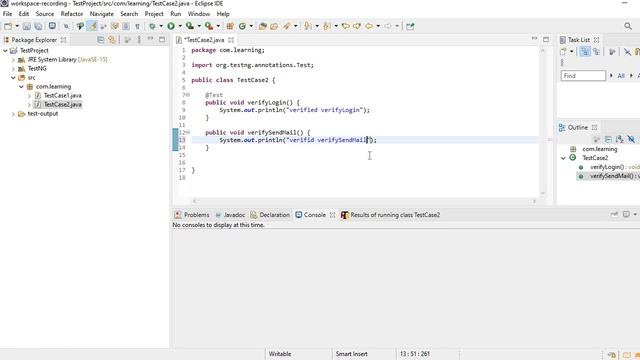Maximize the editor area
This screenshot has width=640, height=360.
[546, 40]
